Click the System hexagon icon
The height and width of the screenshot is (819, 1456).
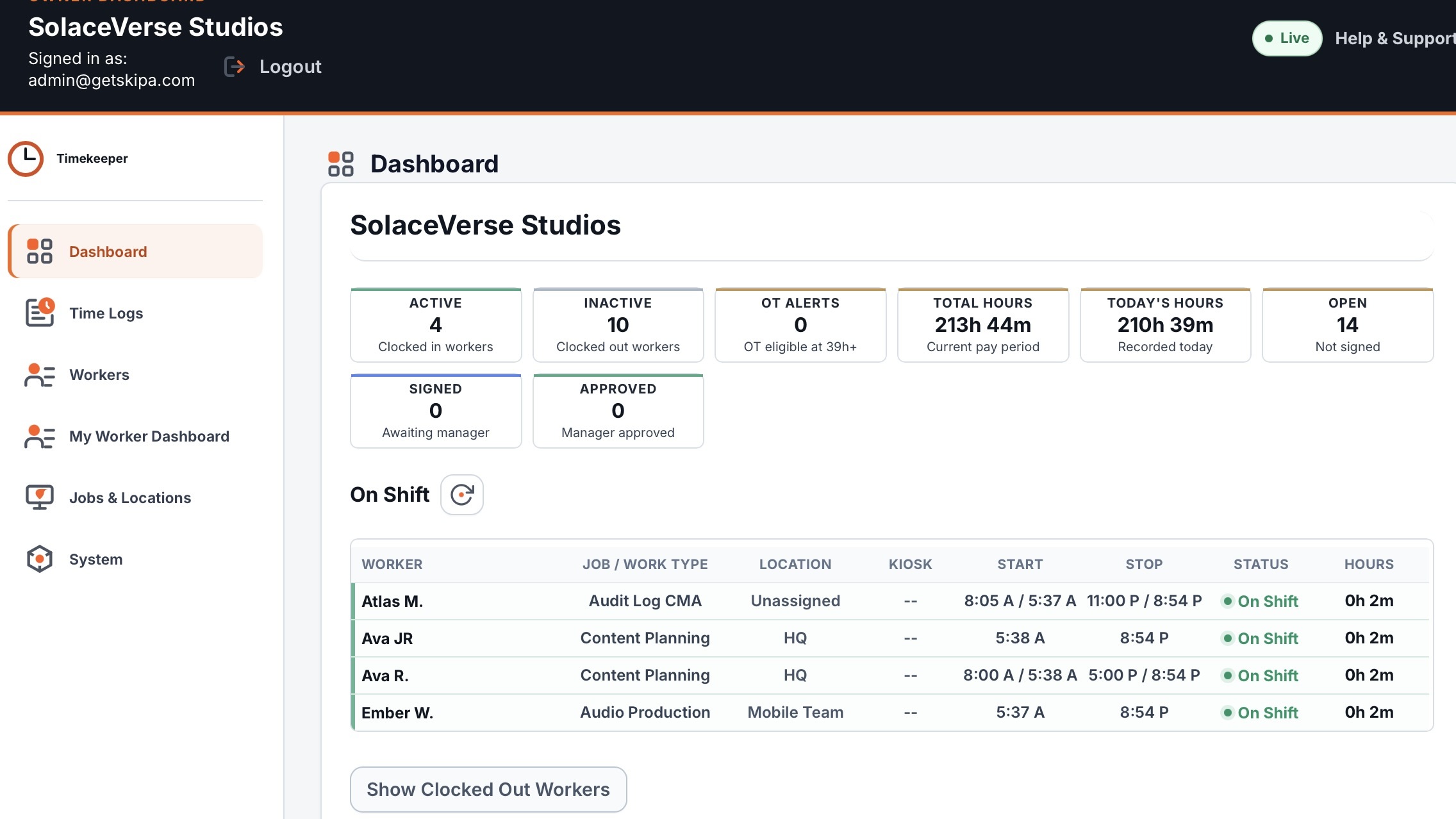tap(40, 559)
